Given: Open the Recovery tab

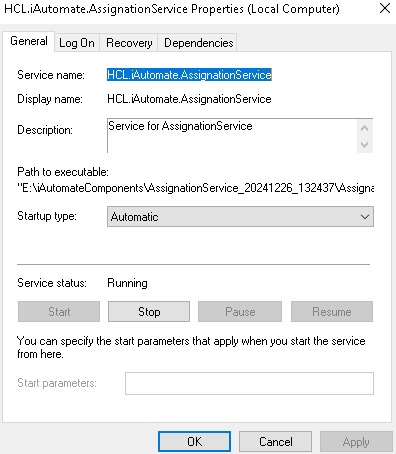Looking at the screenshot, I should coord(129,43).
